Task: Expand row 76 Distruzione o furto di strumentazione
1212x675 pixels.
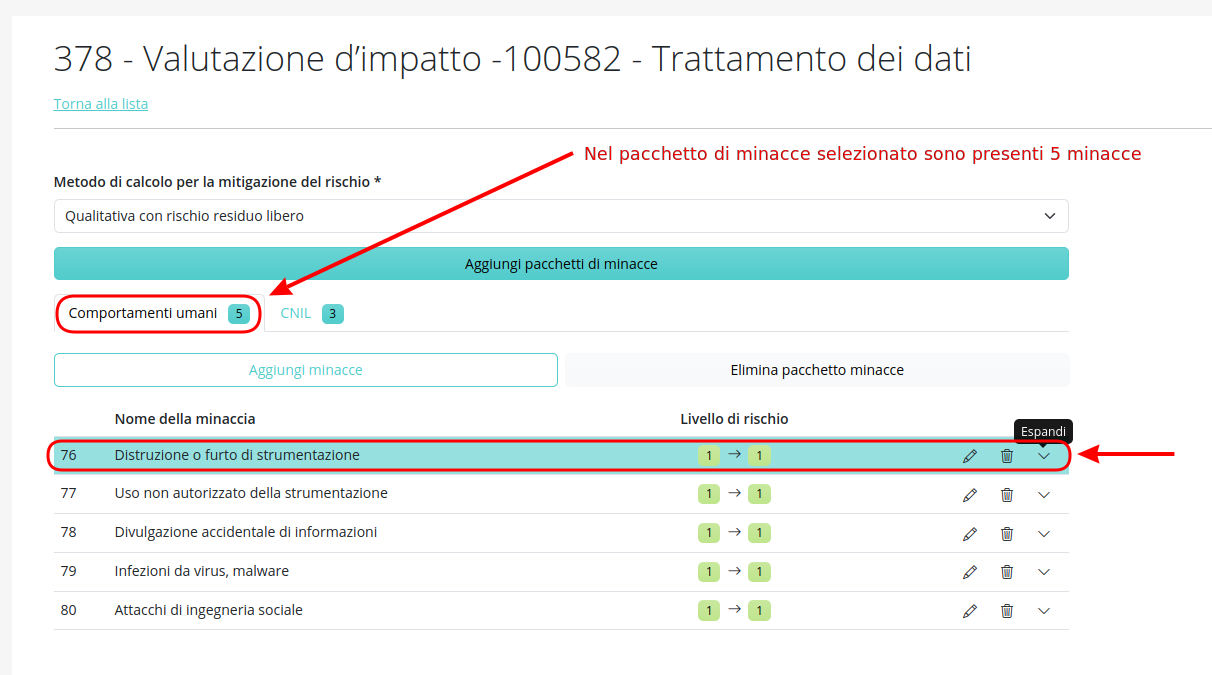Action: point(1044,456)
